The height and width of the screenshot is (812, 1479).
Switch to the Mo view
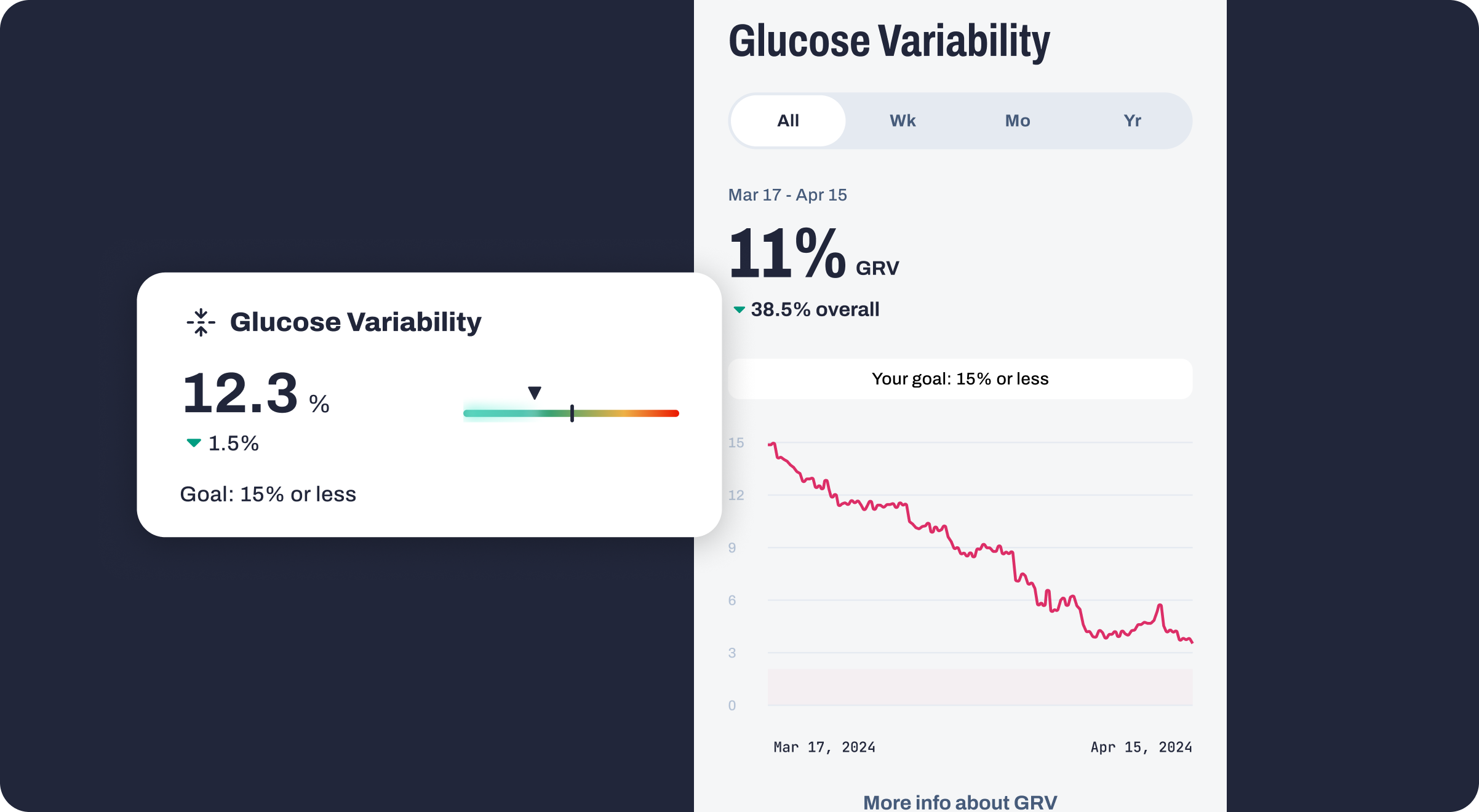[1017, 121]
